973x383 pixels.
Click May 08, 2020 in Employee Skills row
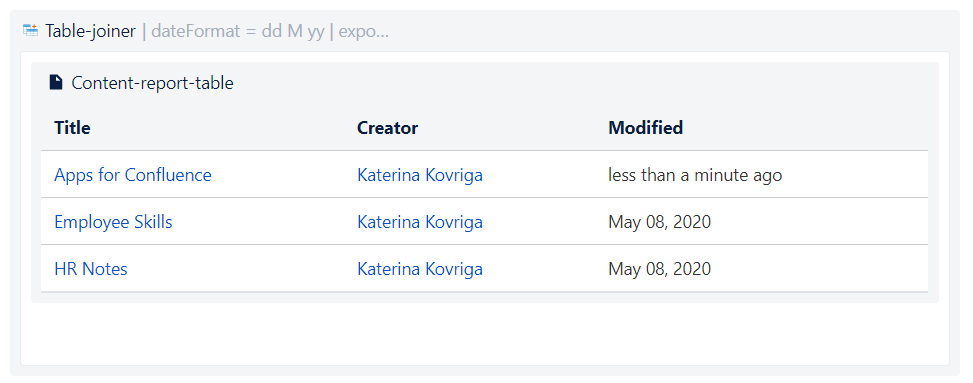pyautogui.click(x=660, y=222)
